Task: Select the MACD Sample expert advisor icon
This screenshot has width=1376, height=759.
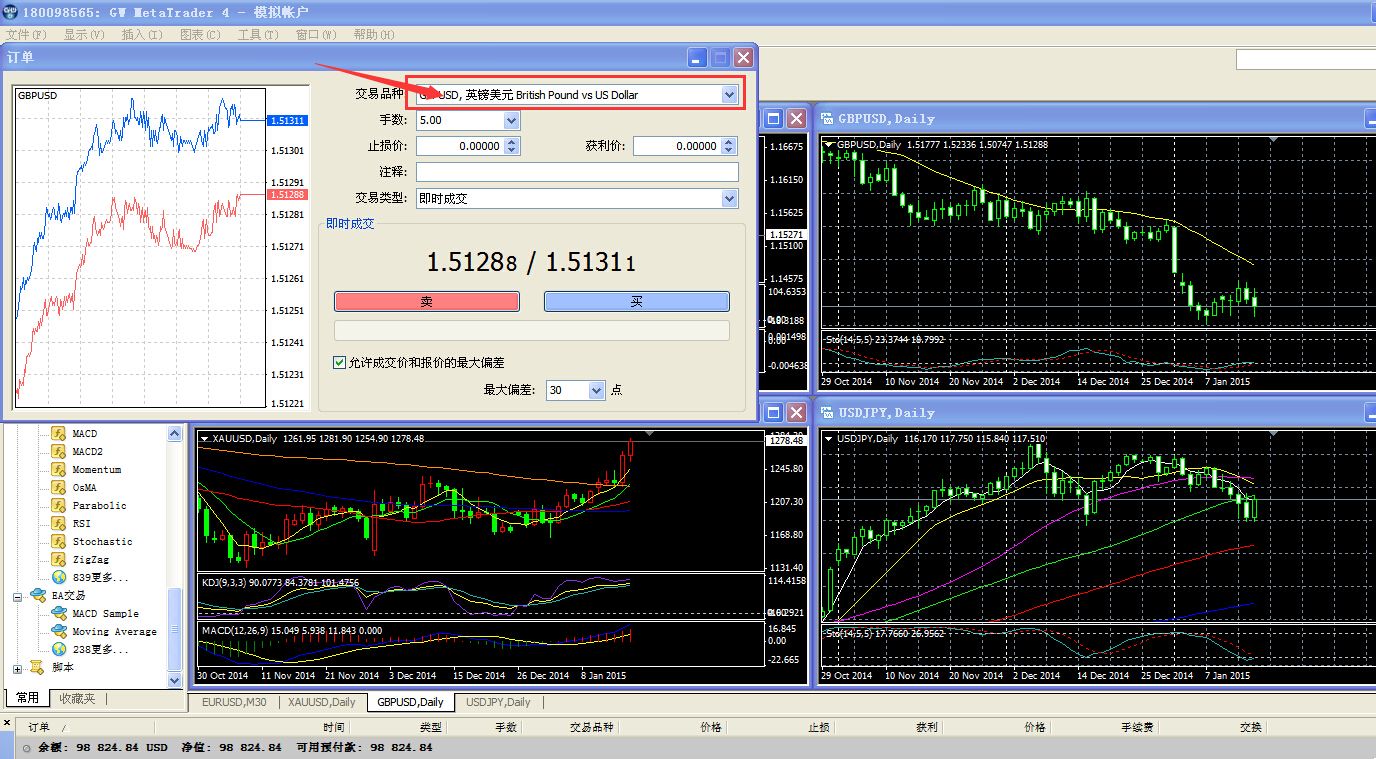Action: [58, 614]
